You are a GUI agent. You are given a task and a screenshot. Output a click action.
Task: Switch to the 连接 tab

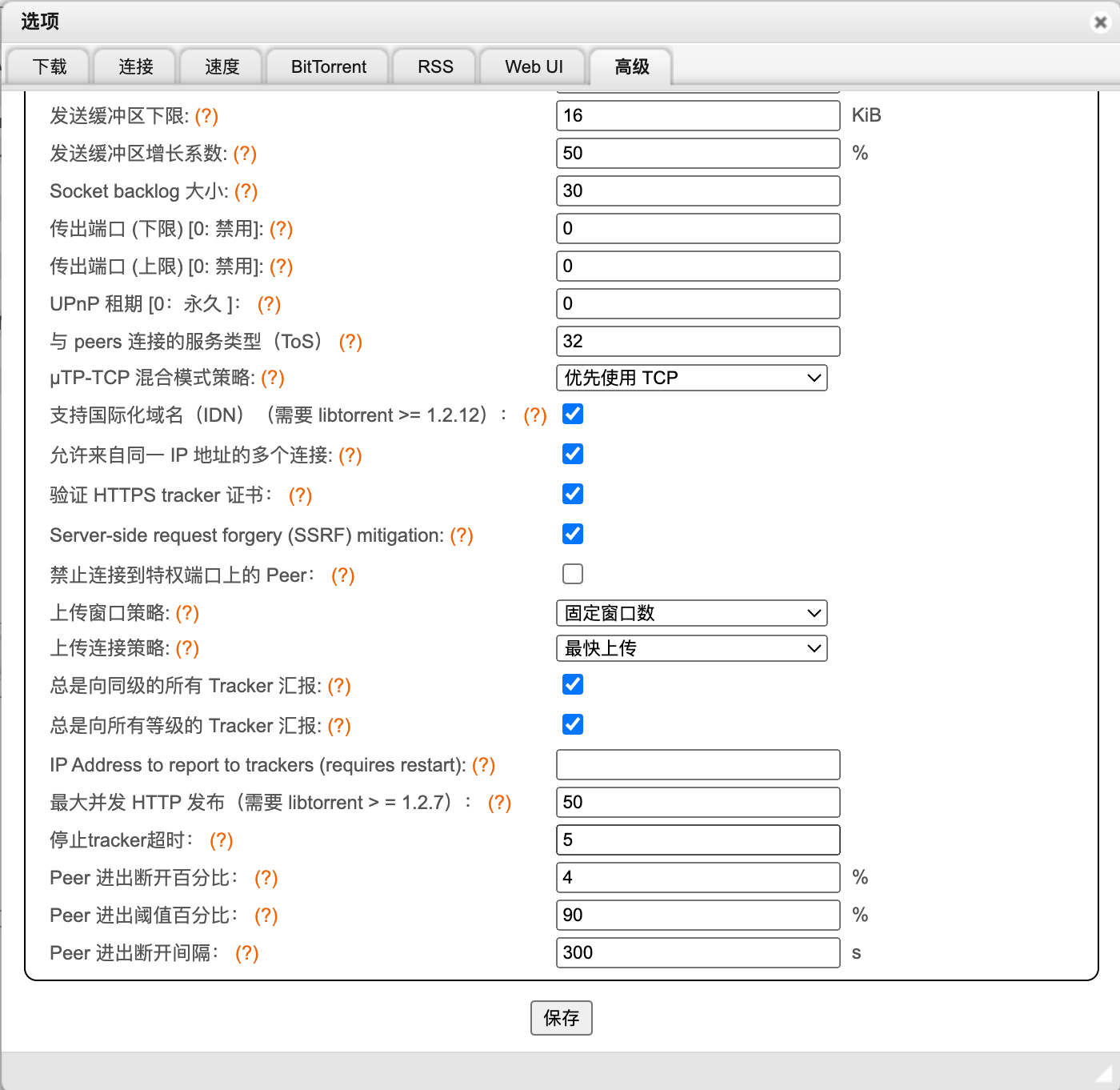tap(135, 66)
